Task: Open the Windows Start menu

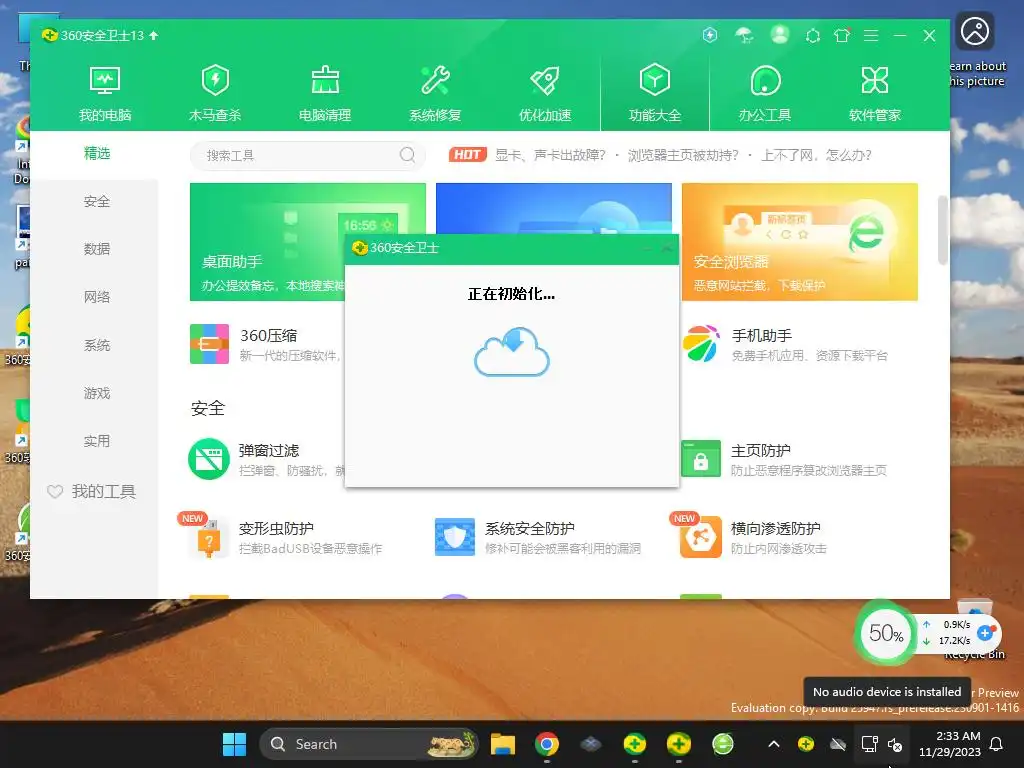Action: (x=234, y=744)
